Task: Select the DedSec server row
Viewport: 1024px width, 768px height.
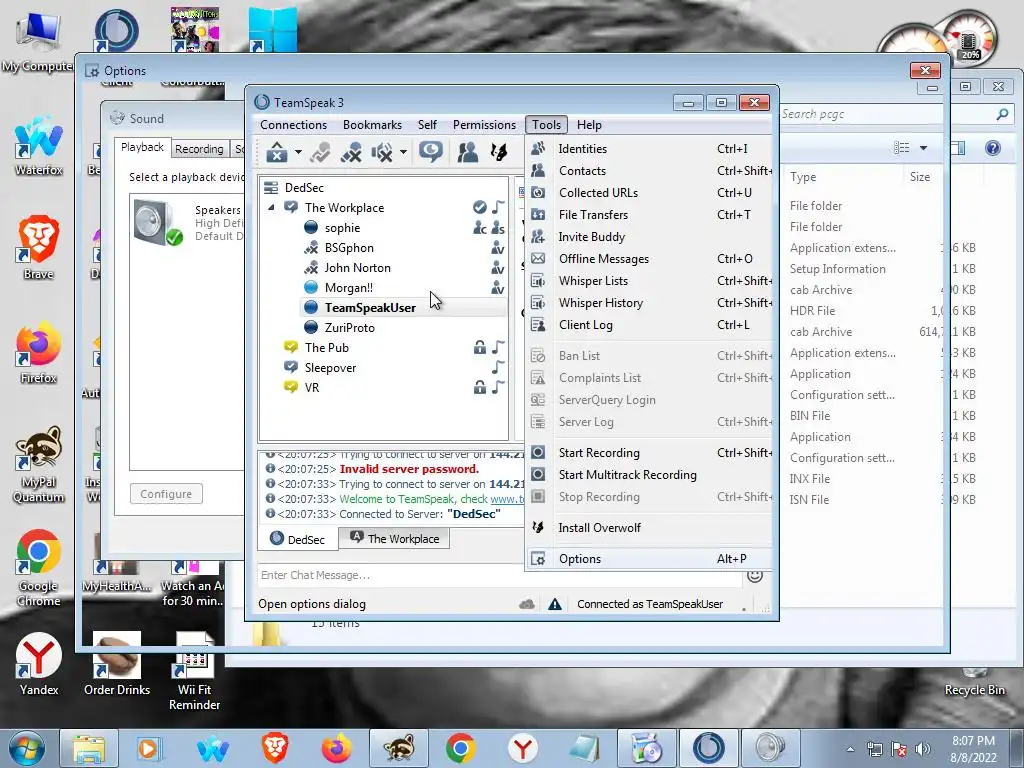Action: [x=384, y=188]
